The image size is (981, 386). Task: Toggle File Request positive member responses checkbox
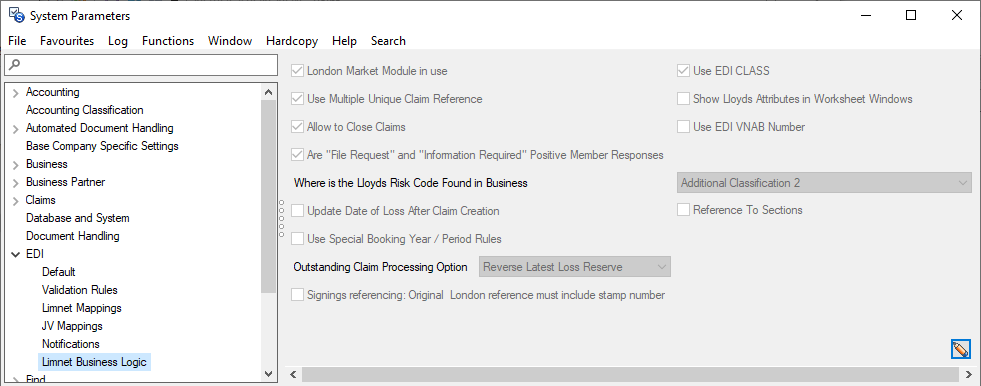pos(297,155)
